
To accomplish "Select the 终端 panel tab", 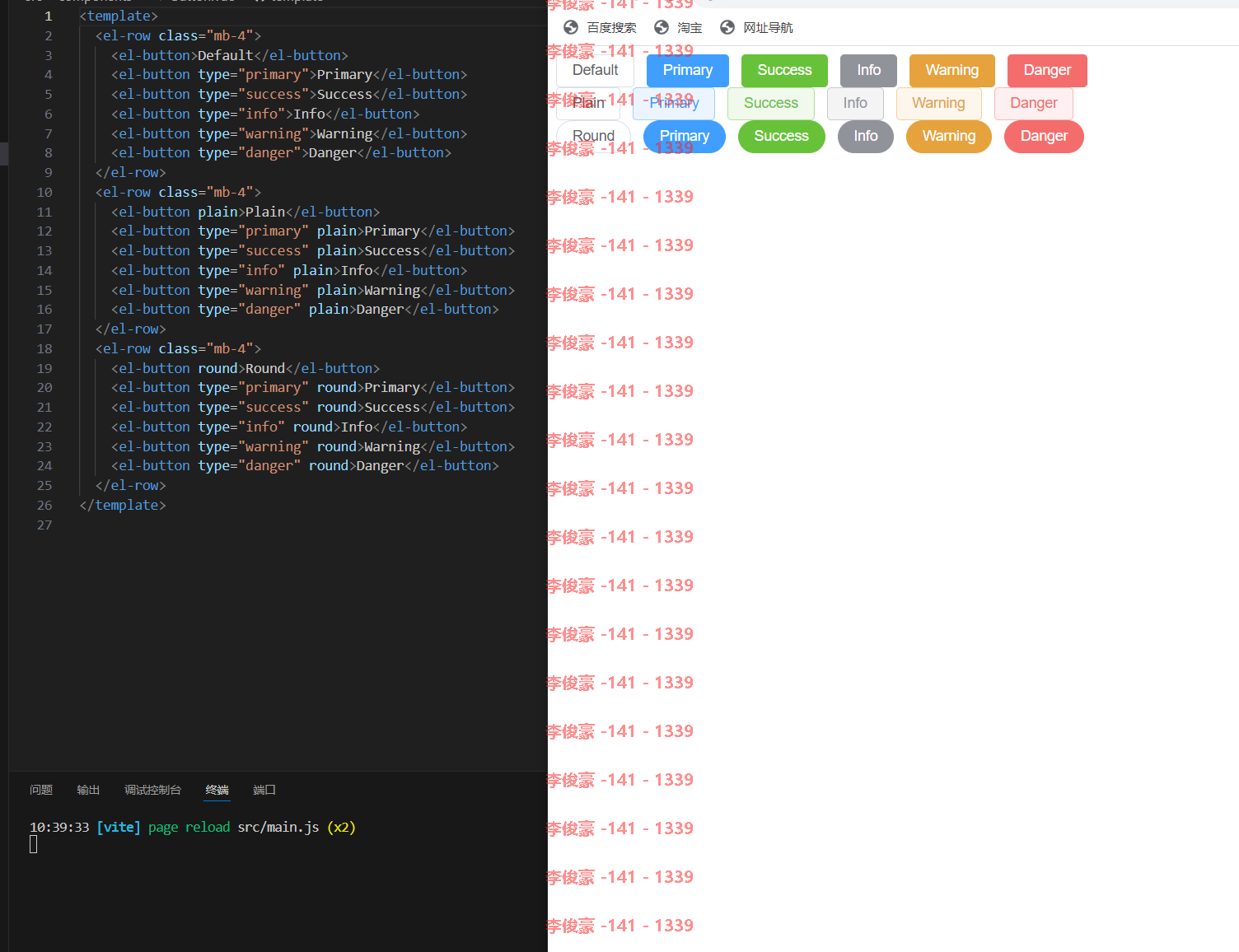I will (x=217, y=790).
